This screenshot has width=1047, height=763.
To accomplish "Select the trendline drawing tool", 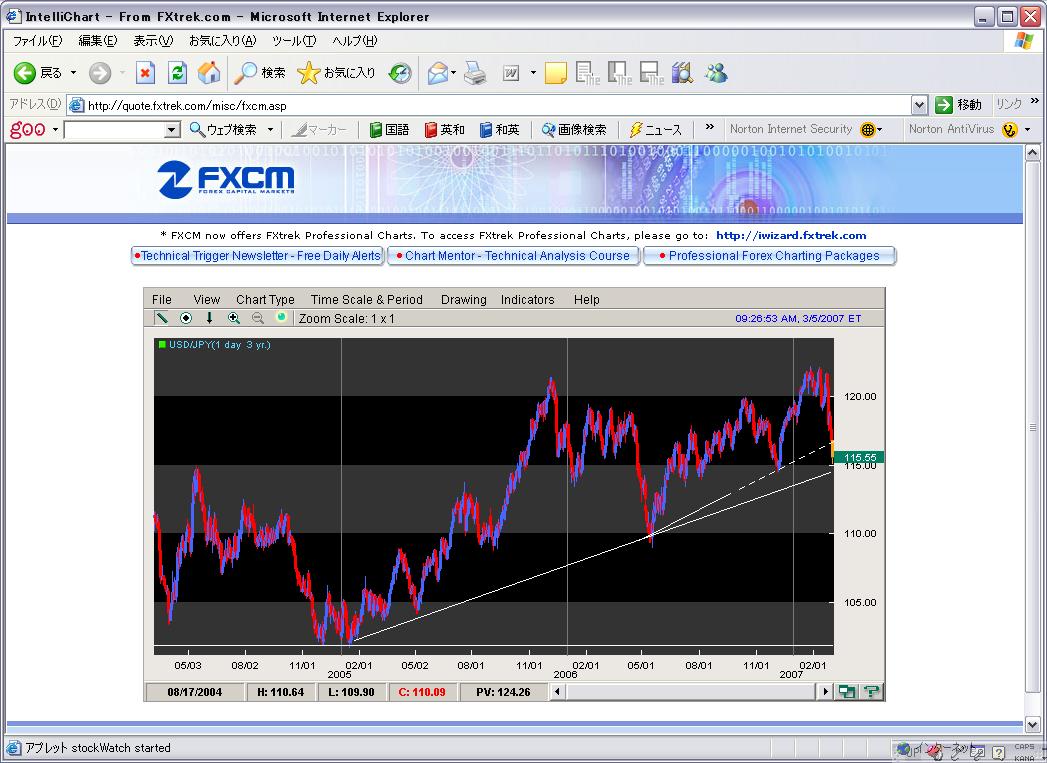I will (x=161, y=318).
